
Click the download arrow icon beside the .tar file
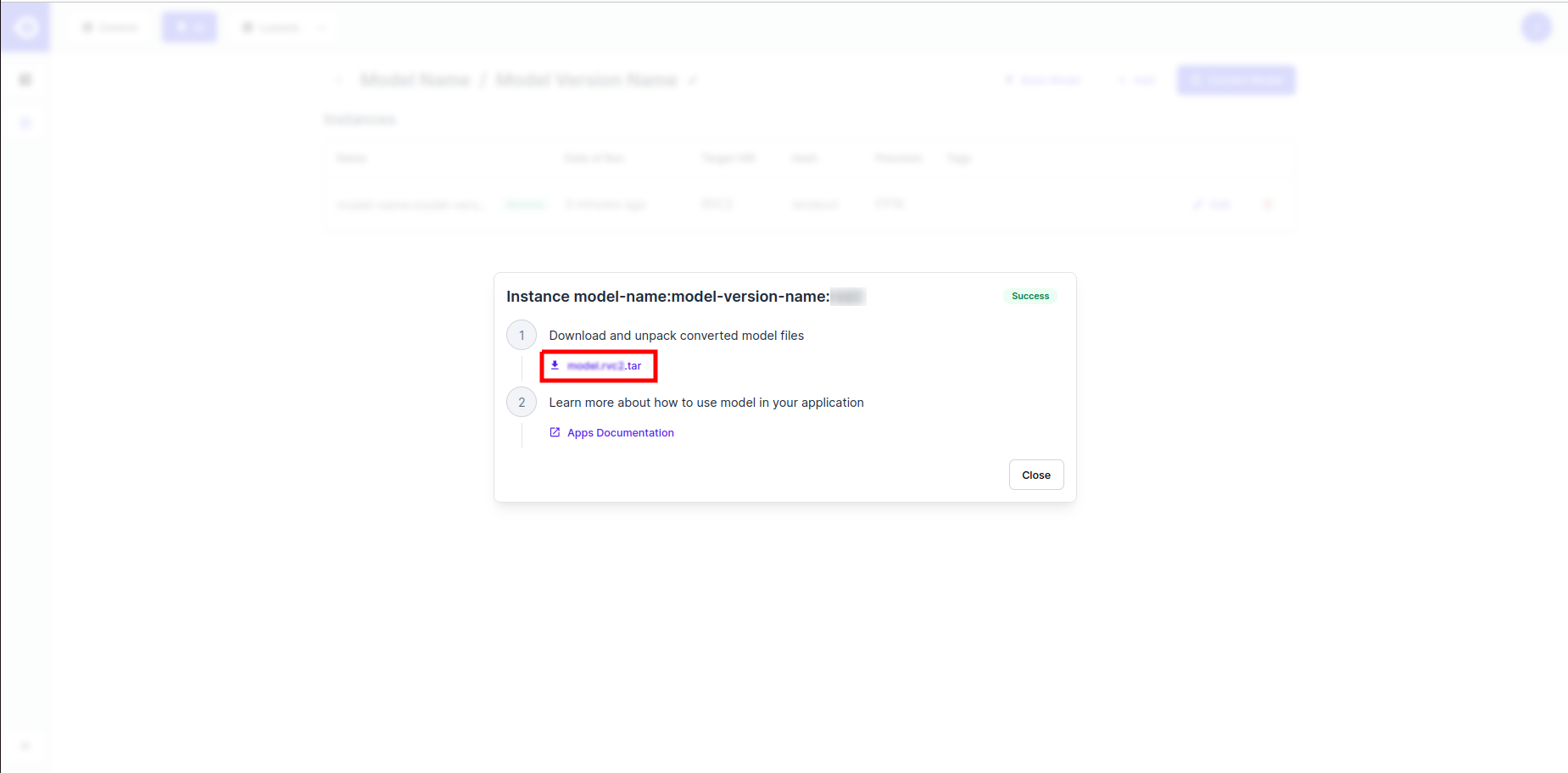click(555, 365)
